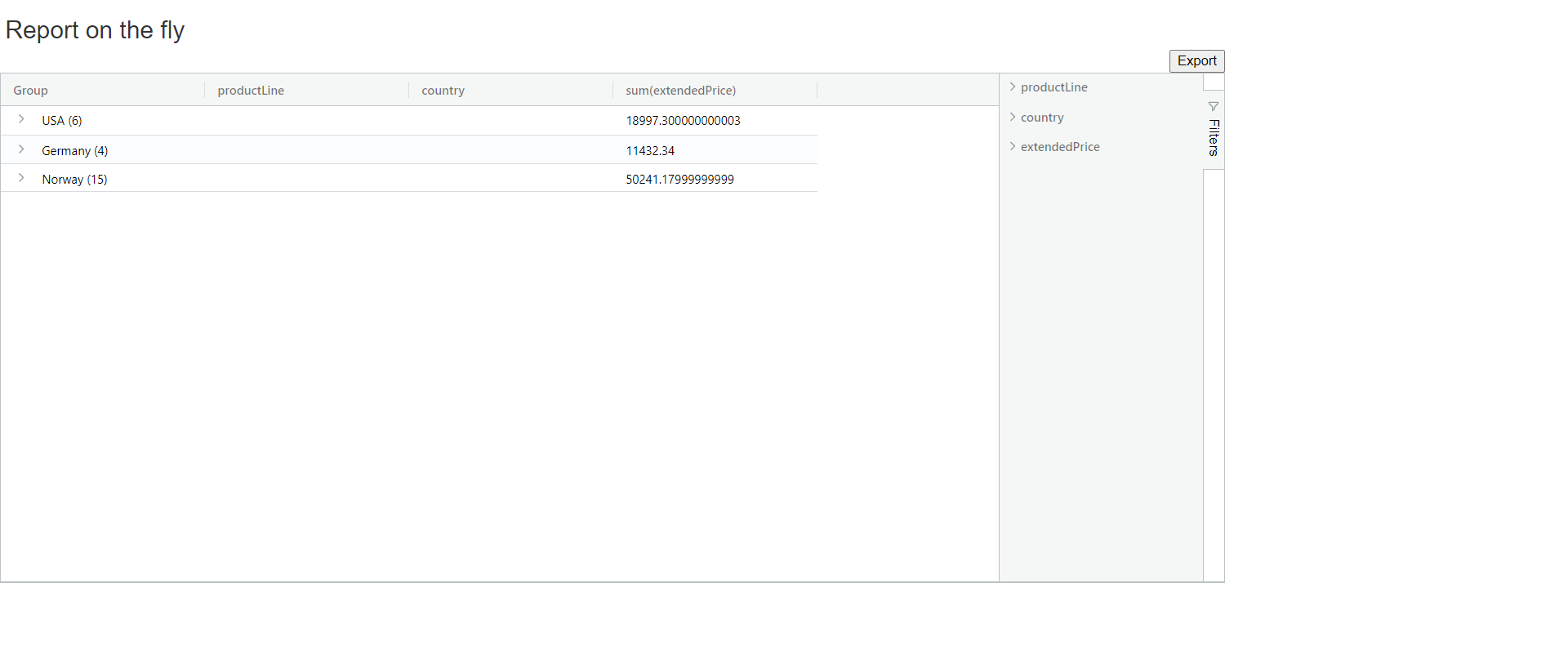Select the Norway (15) group label
1568x663 pixels.
74,180
